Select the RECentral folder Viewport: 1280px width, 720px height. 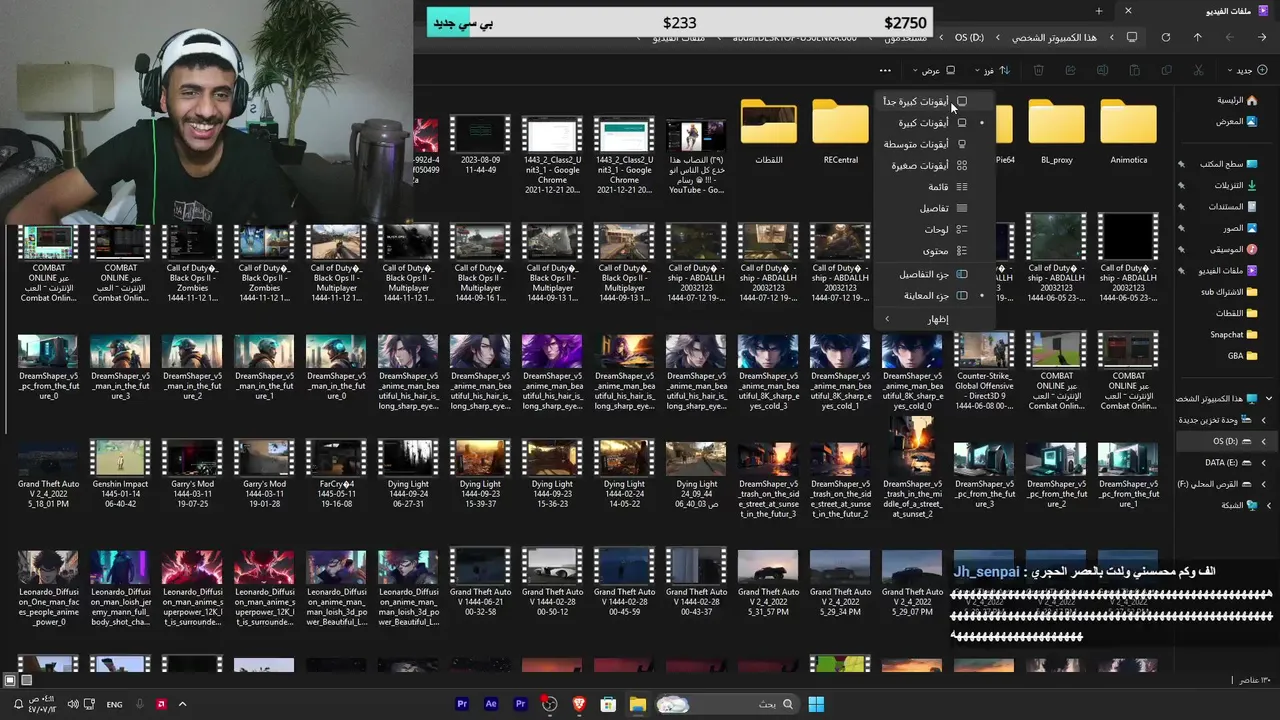click(x=840, y=133)
